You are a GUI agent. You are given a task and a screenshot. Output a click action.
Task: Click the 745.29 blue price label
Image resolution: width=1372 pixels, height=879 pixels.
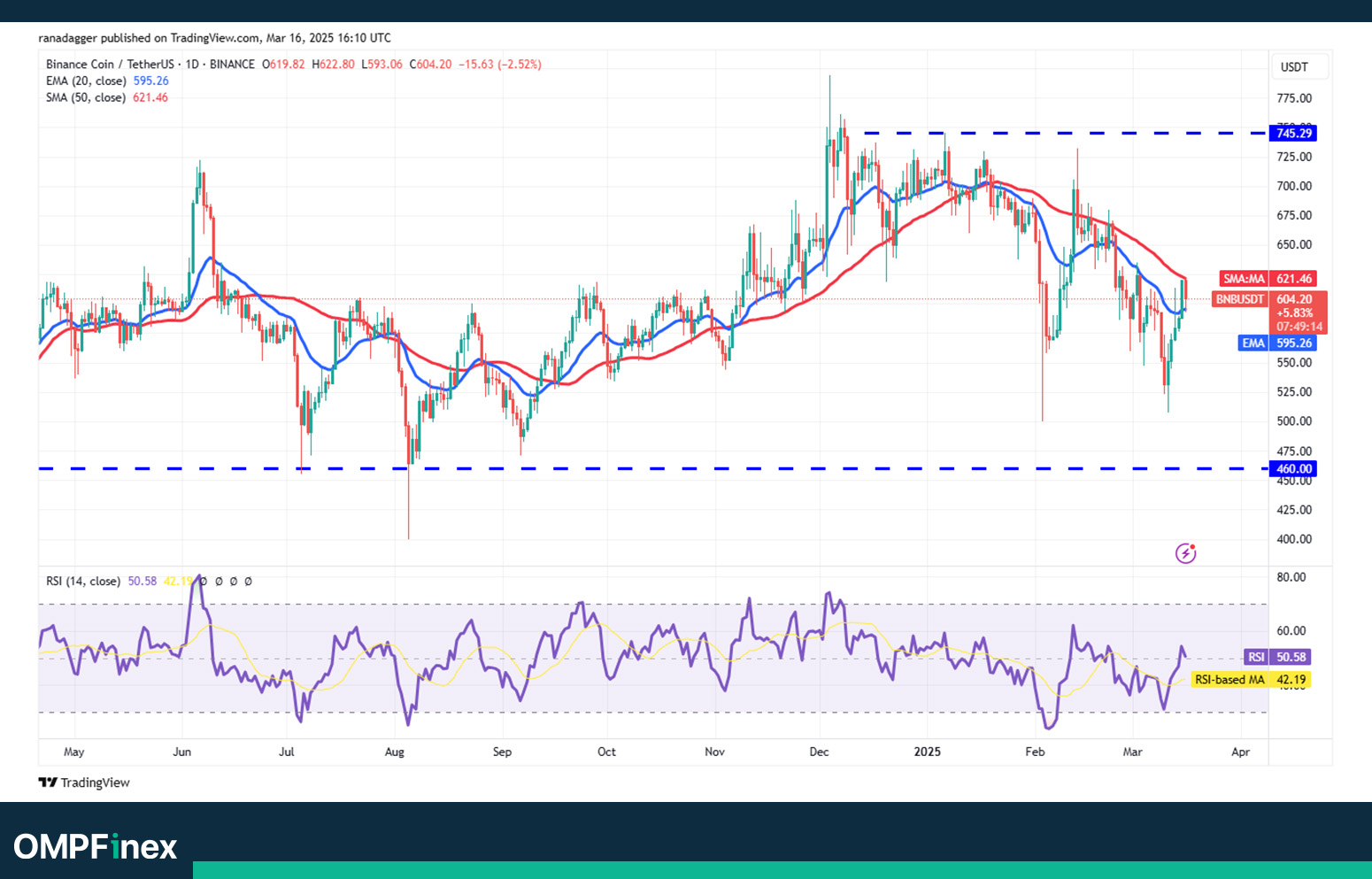point(1293,134)
